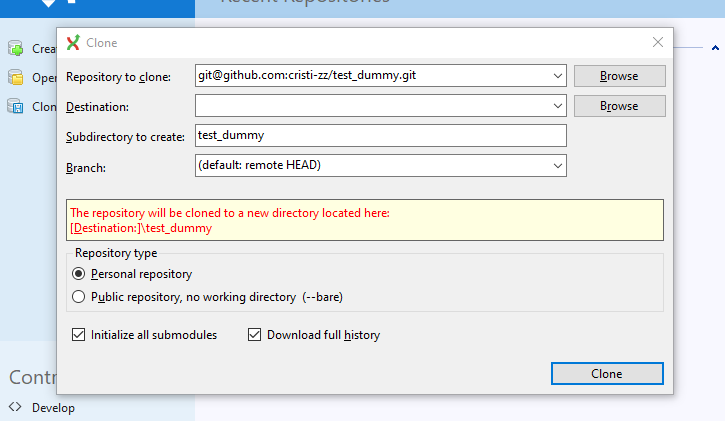Toggle the Download full history checkbox
Image resolution: width=725 pixels, height=421 pixels.
254,335
